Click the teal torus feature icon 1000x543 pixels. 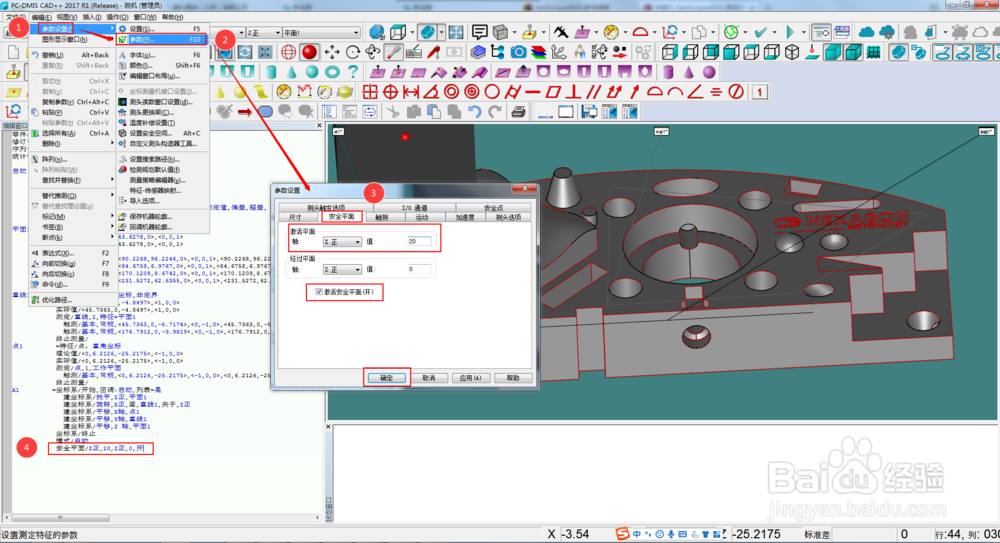(332, 72)
